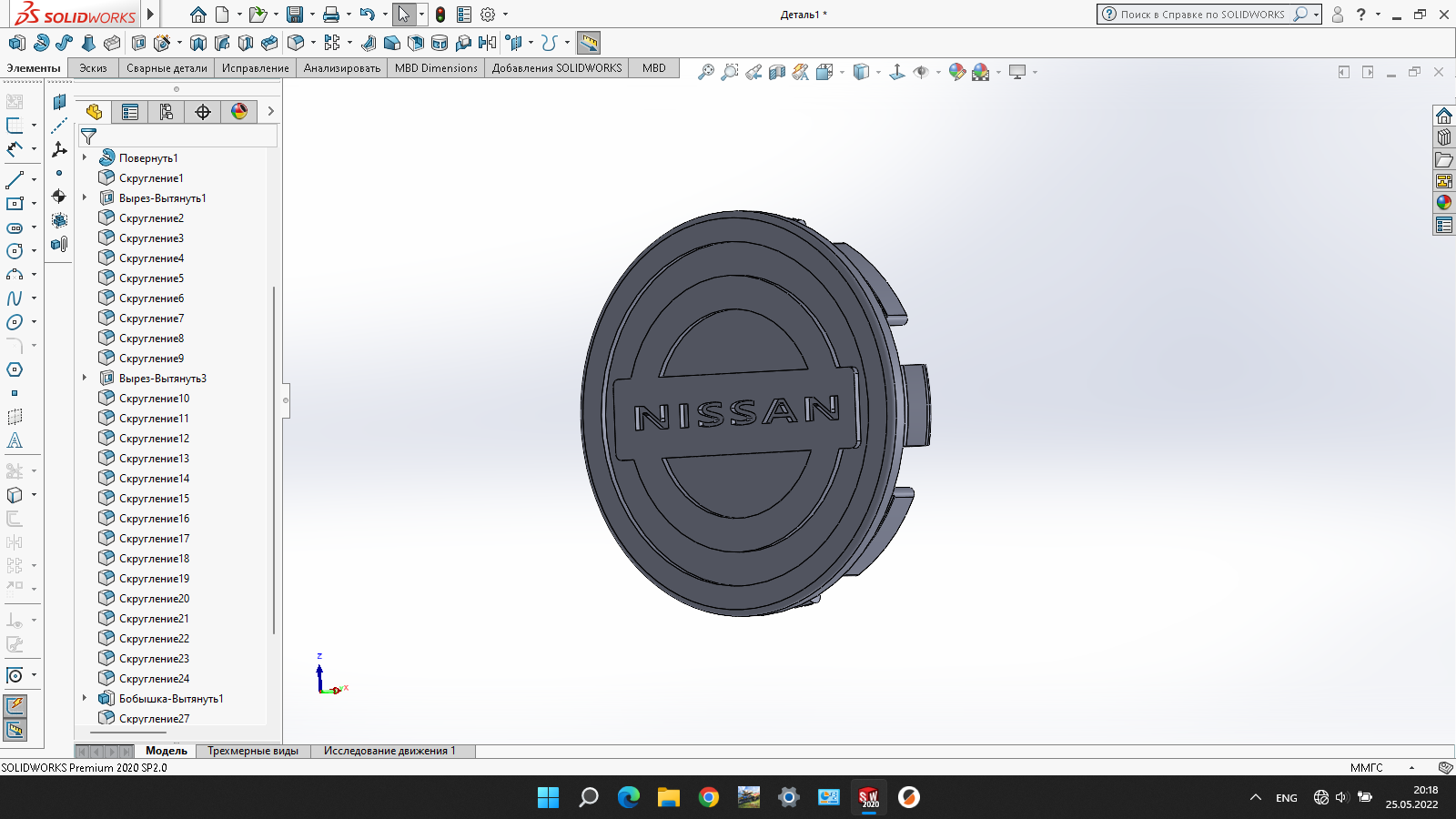Expand the Вырез-Вытянуть3 feature node
1456x819 pixels.
(x=85, y=378)
